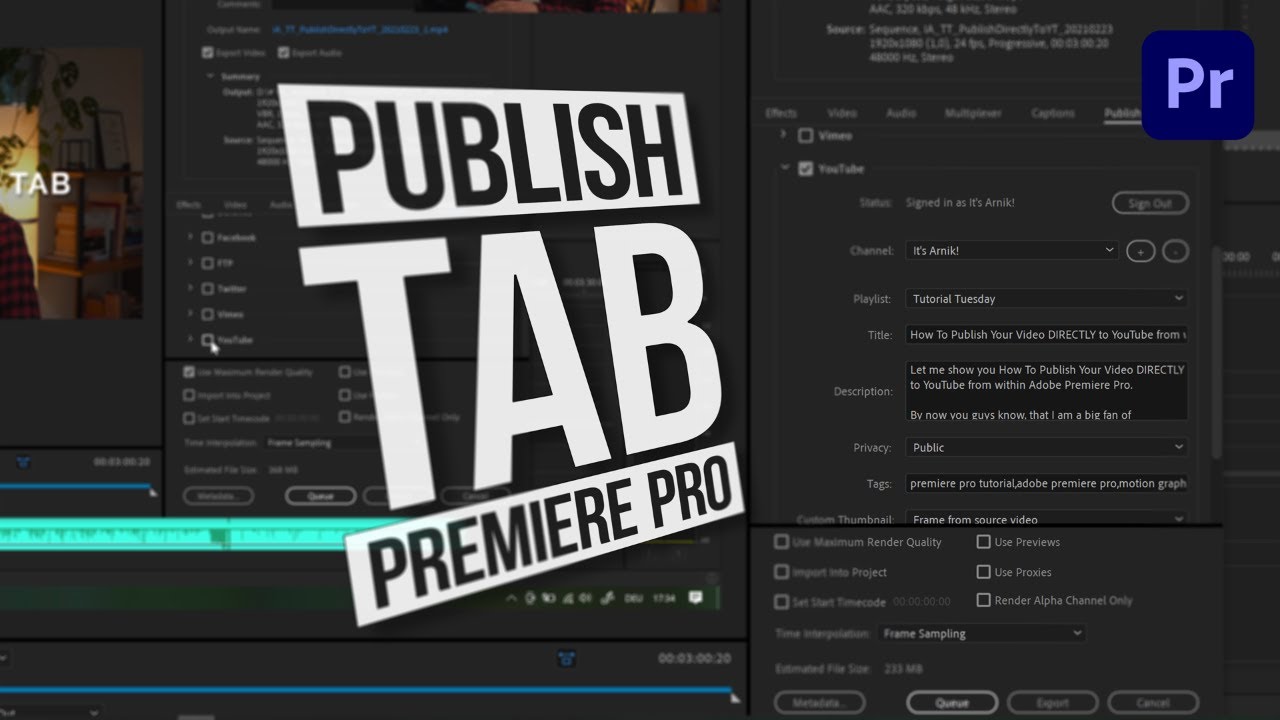Check Import Into Project in right dialog
Image resolution: width=1280 pixels, height=720 pixels.
[782, 572]
